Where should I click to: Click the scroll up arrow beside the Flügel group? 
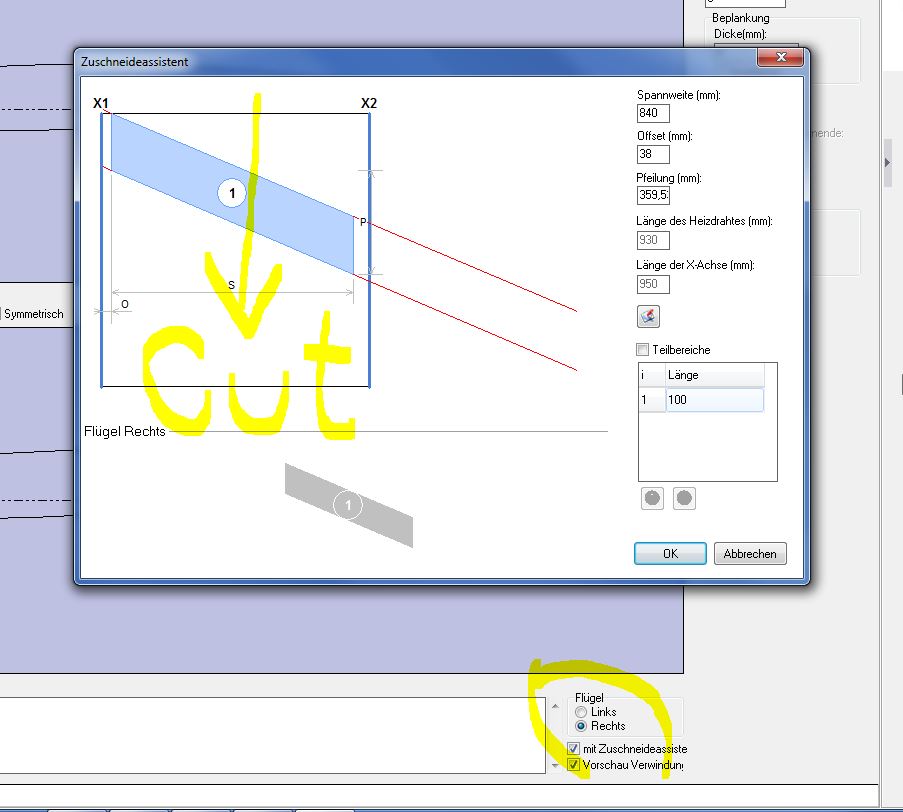(556, 704)
